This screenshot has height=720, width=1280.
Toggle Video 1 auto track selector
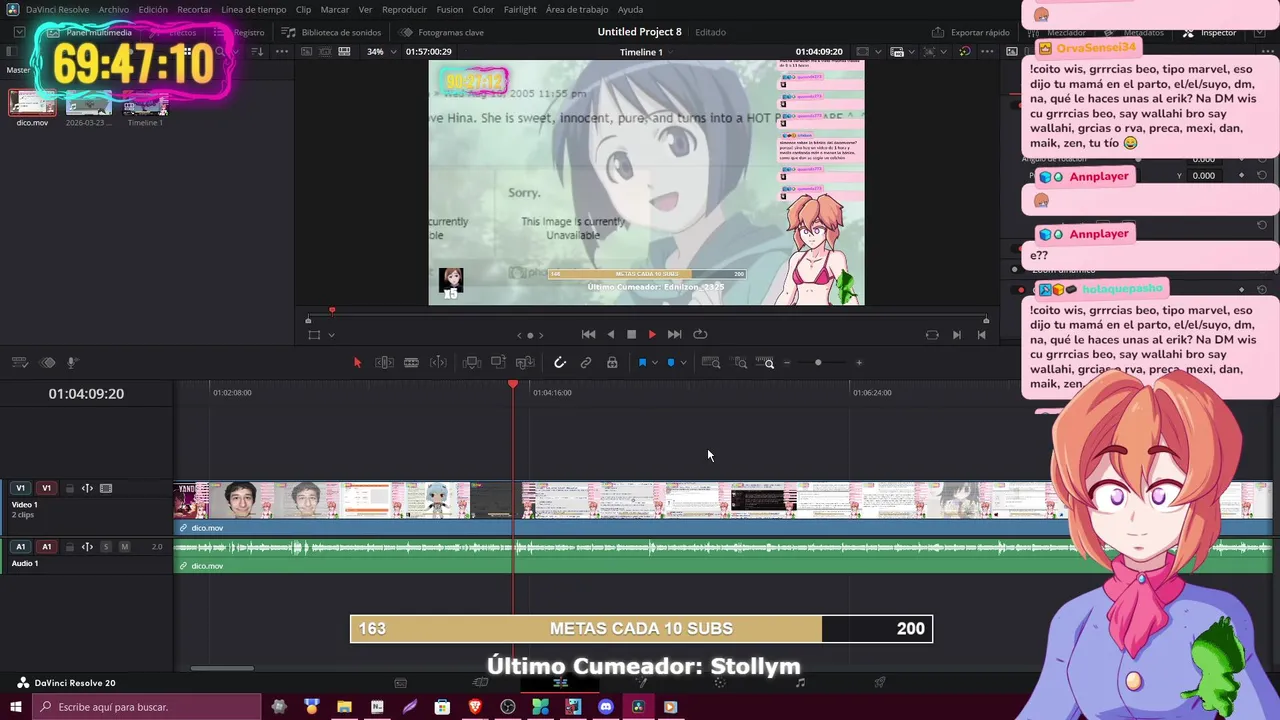87,488
